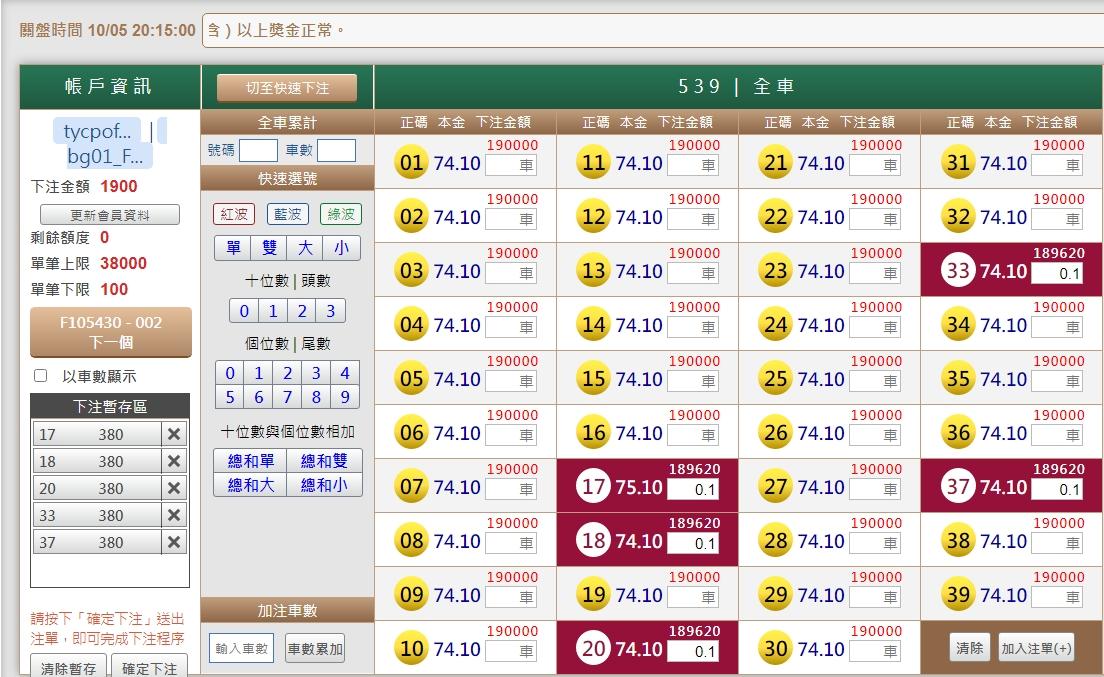
Task: Deselect the white ball number 33
Action: pos(958,270)
